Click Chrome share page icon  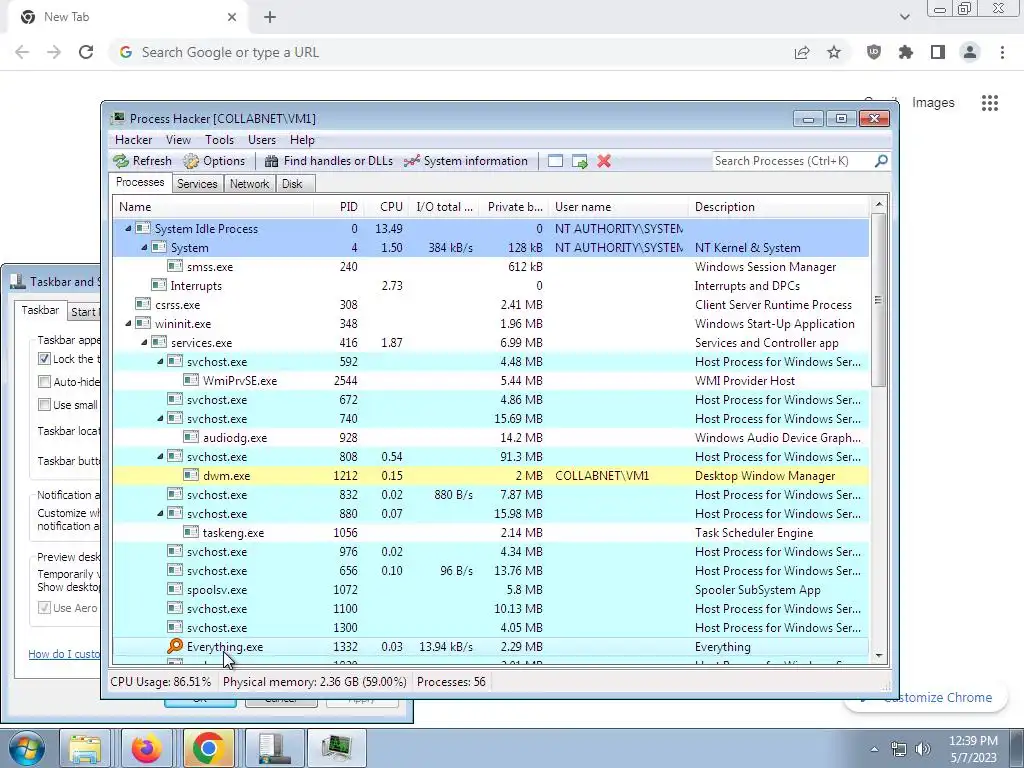pyautogui.click(x=802, y=52)
